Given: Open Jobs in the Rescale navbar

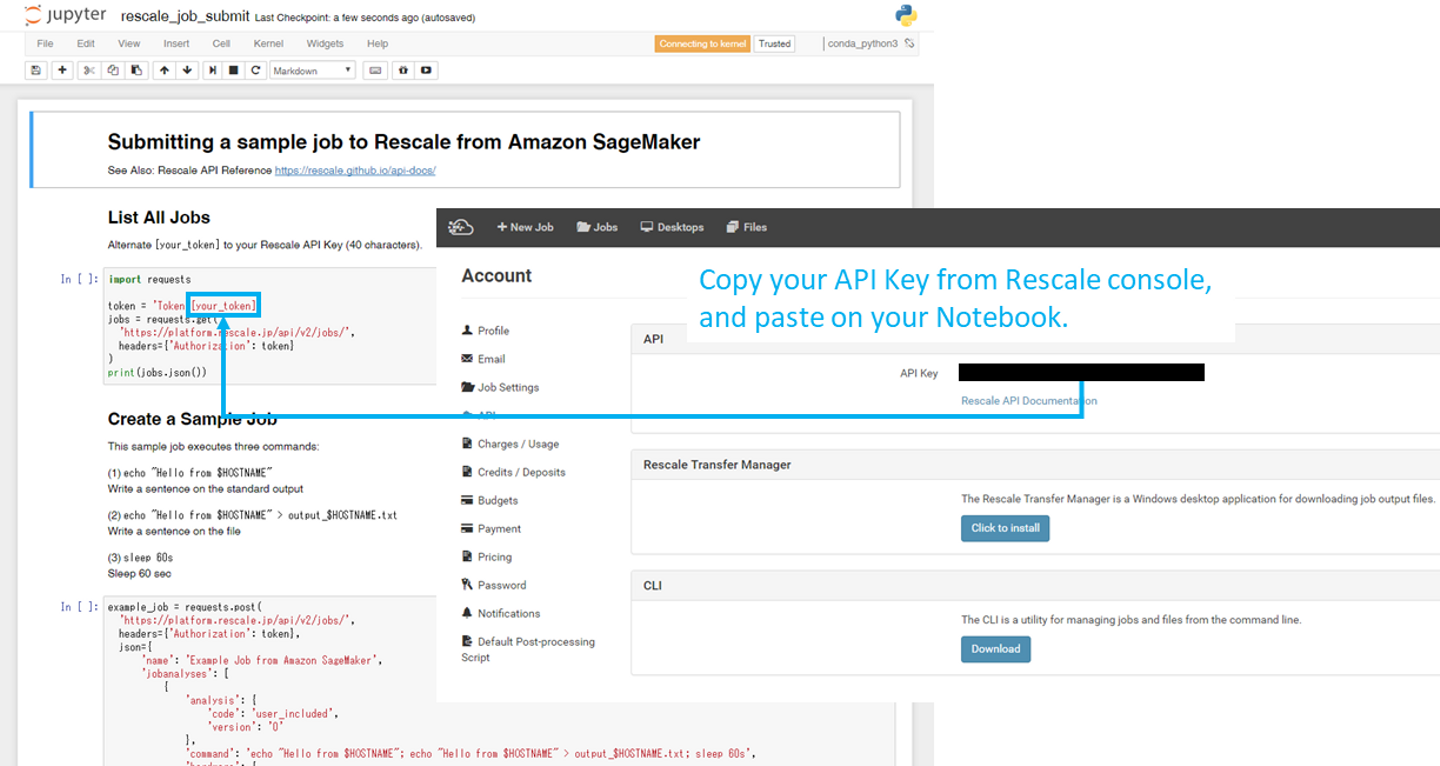Looking at the screenshot, I should [x=597, y=227].
